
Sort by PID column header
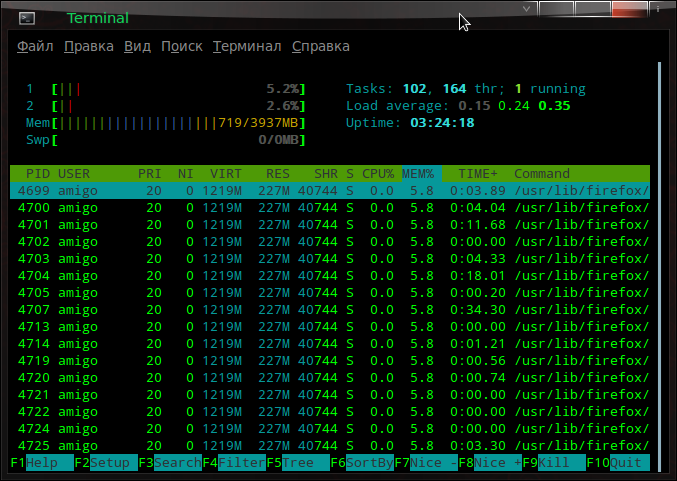point(38,174)
